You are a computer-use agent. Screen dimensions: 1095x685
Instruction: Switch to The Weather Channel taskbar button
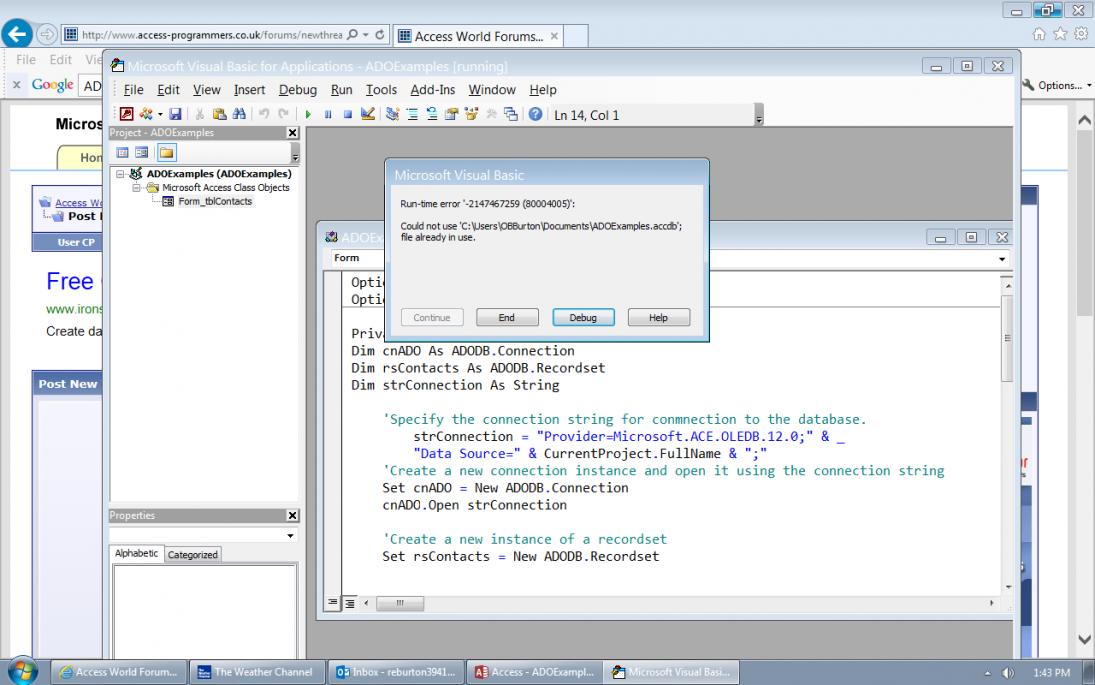[x=257, y=672]
